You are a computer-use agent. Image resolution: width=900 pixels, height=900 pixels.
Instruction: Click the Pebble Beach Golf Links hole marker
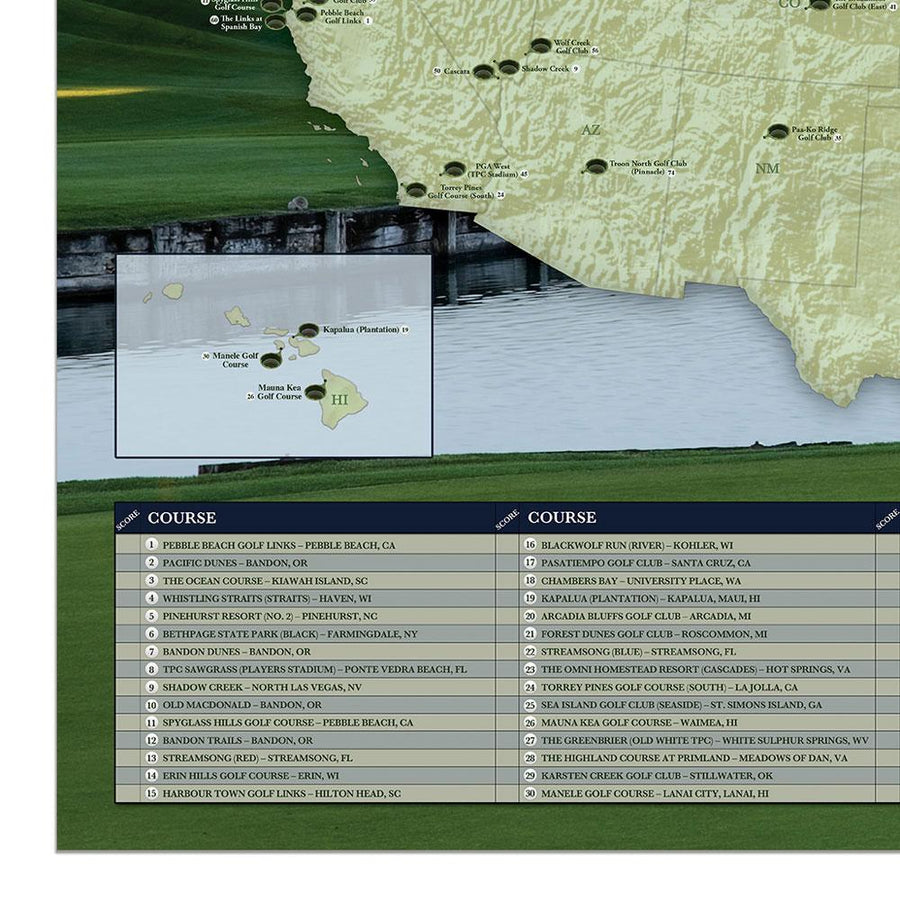tap(307, 15)
